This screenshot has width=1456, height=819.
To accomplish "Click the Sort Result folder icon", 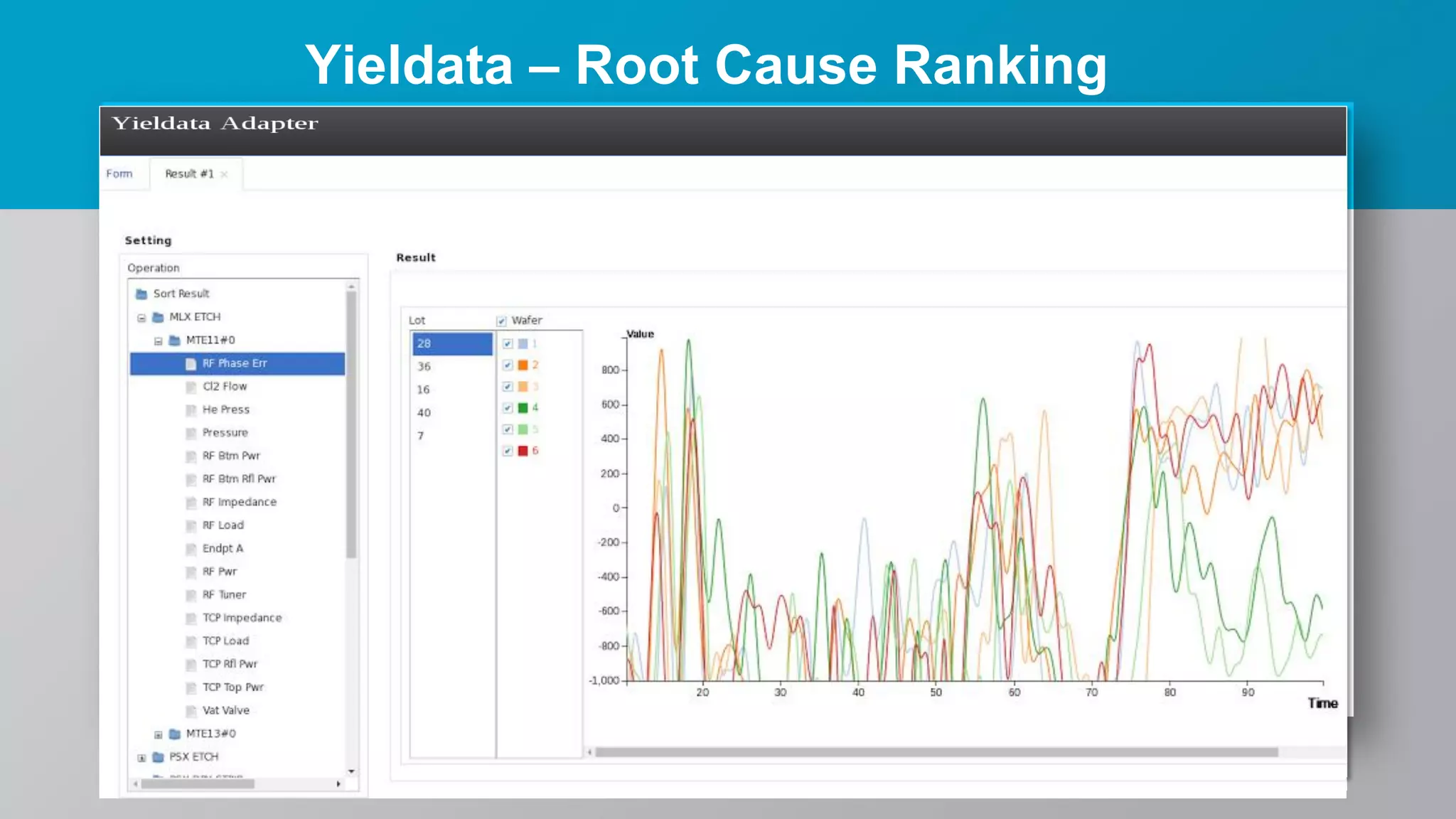I will pos(141,294).
